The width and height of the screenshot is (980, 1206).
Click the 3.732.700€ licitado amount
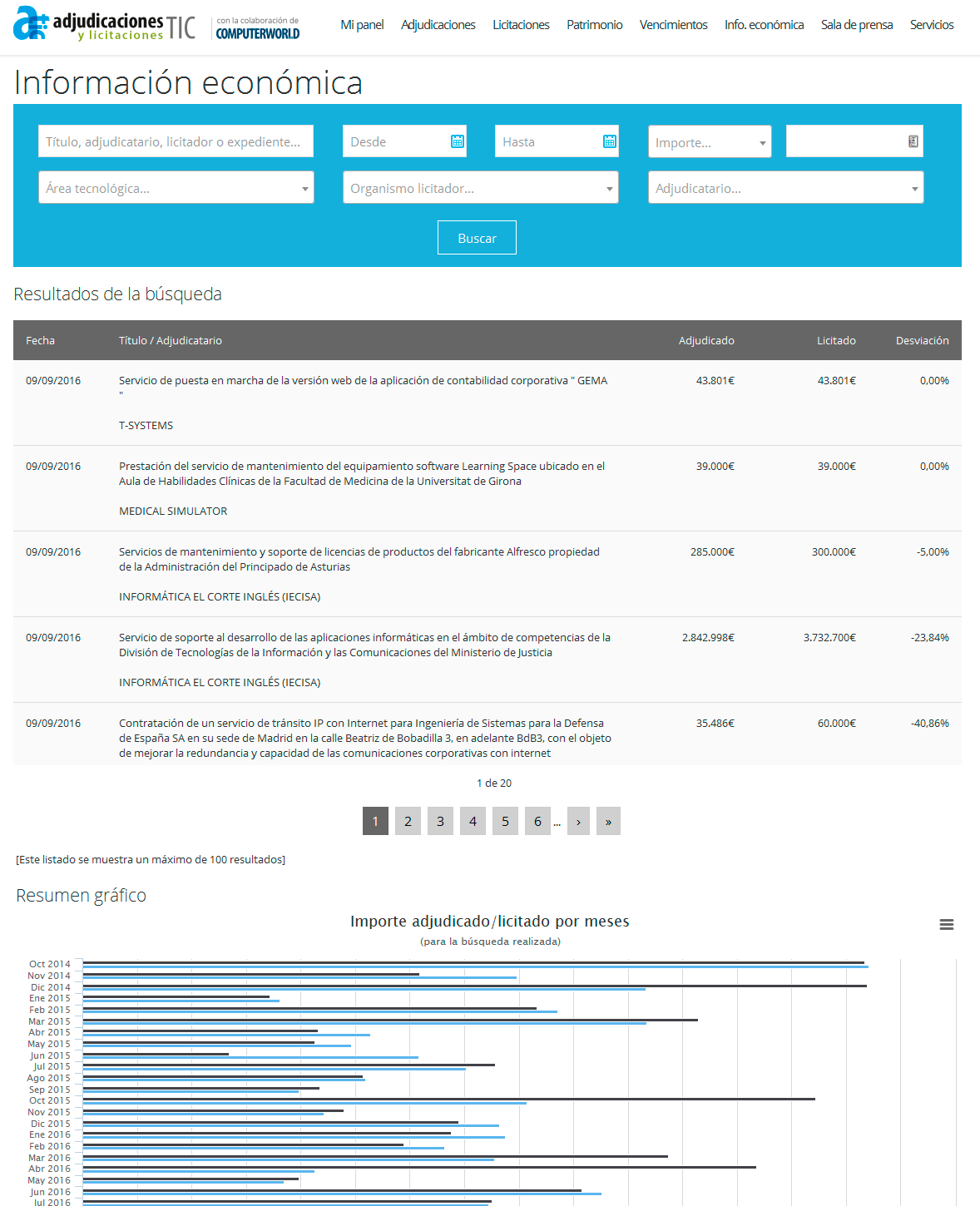click(x=829, y=637)
